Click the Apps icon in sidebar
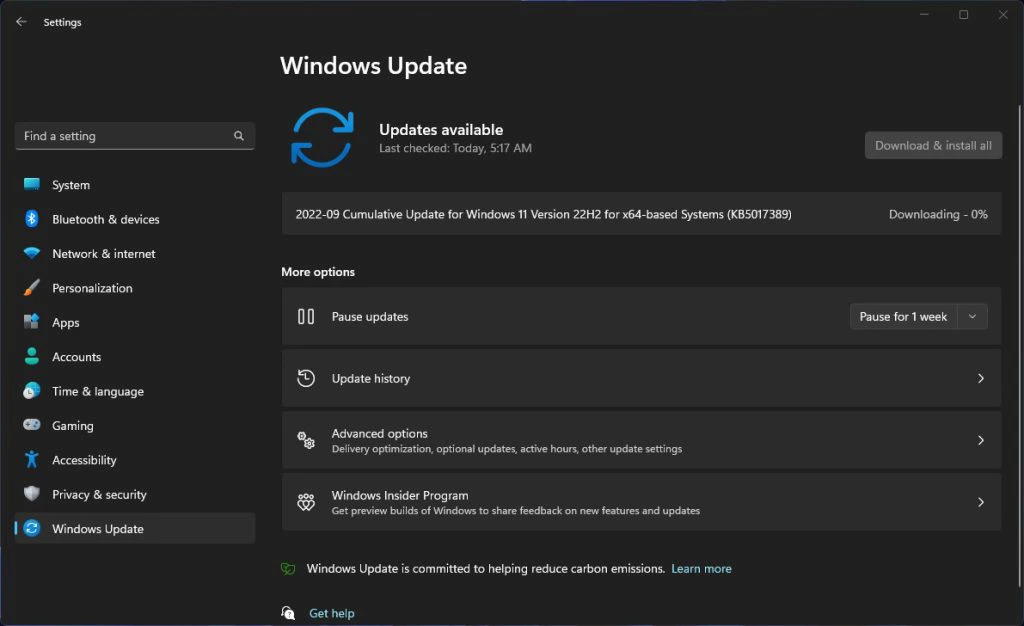This screenshot has height=626, width=1024. pyautogui.click(x=31, y=322)
